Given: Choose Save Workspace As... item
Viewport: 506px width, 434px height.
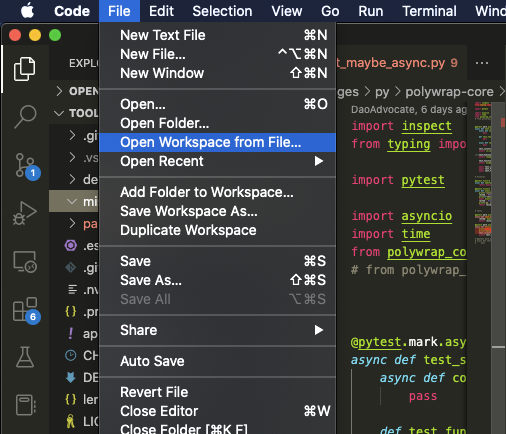Looking at the screenshot, I should (217, 211).
